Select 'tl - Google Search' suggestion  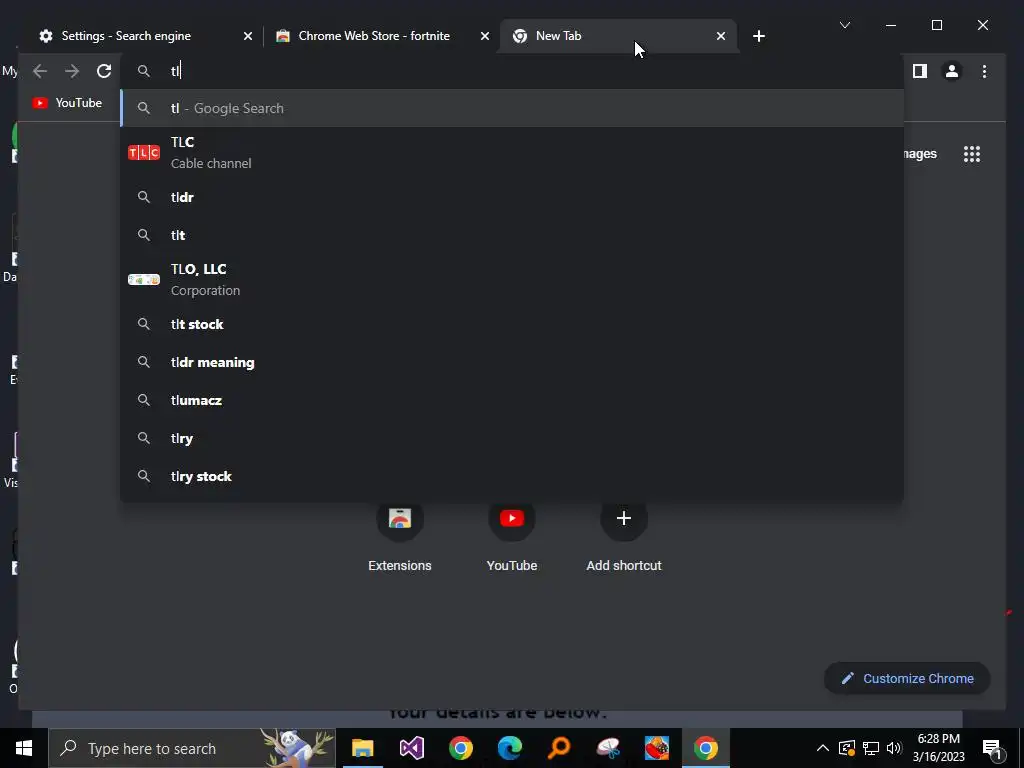coord(512,108)
